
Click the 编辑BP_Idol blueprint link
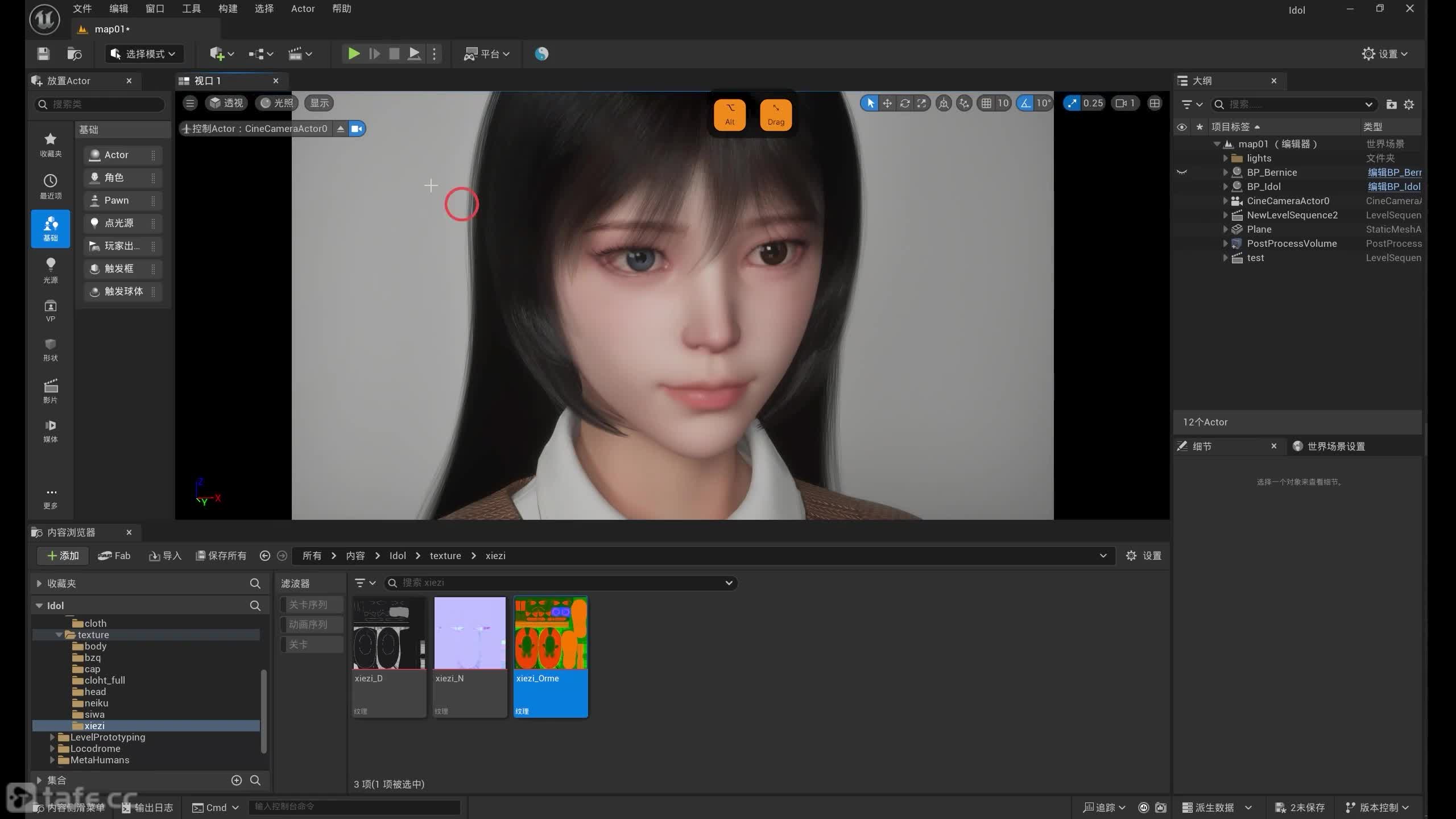(x=1394, y=187)
